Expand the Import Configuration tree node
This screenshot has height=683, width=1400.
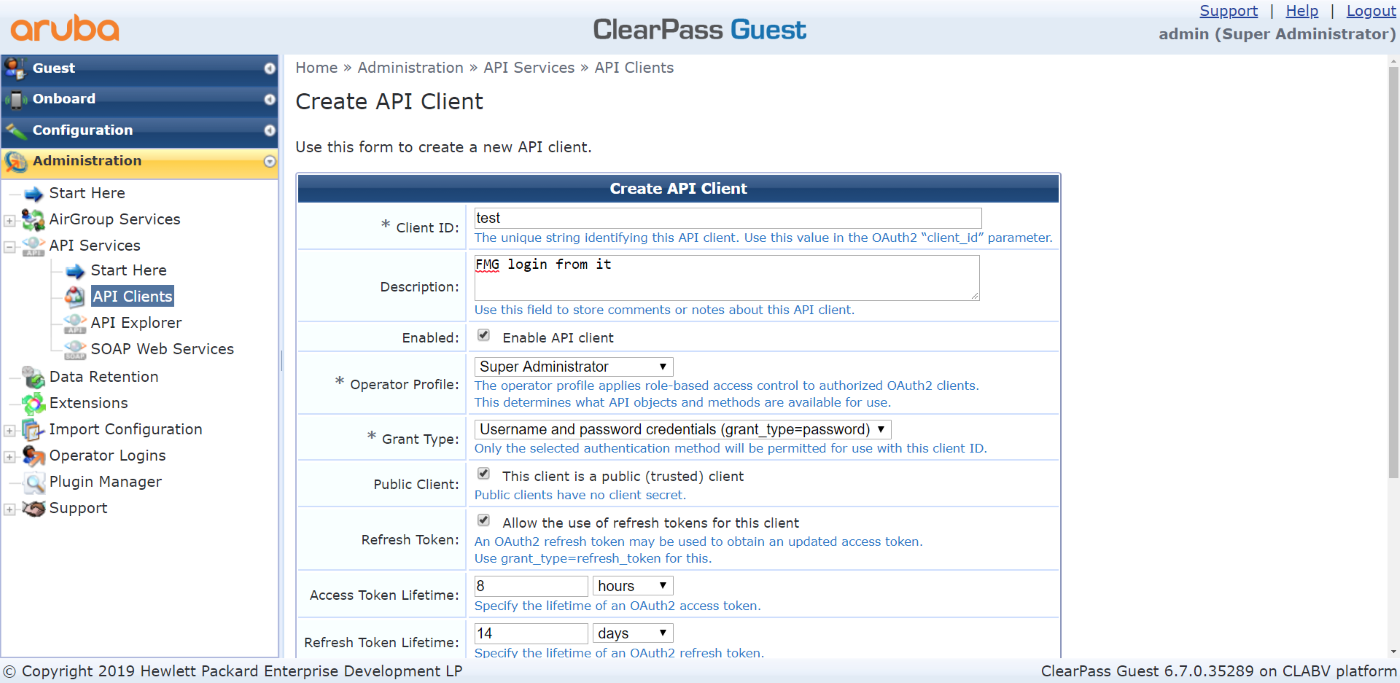[x=10, y=430]
